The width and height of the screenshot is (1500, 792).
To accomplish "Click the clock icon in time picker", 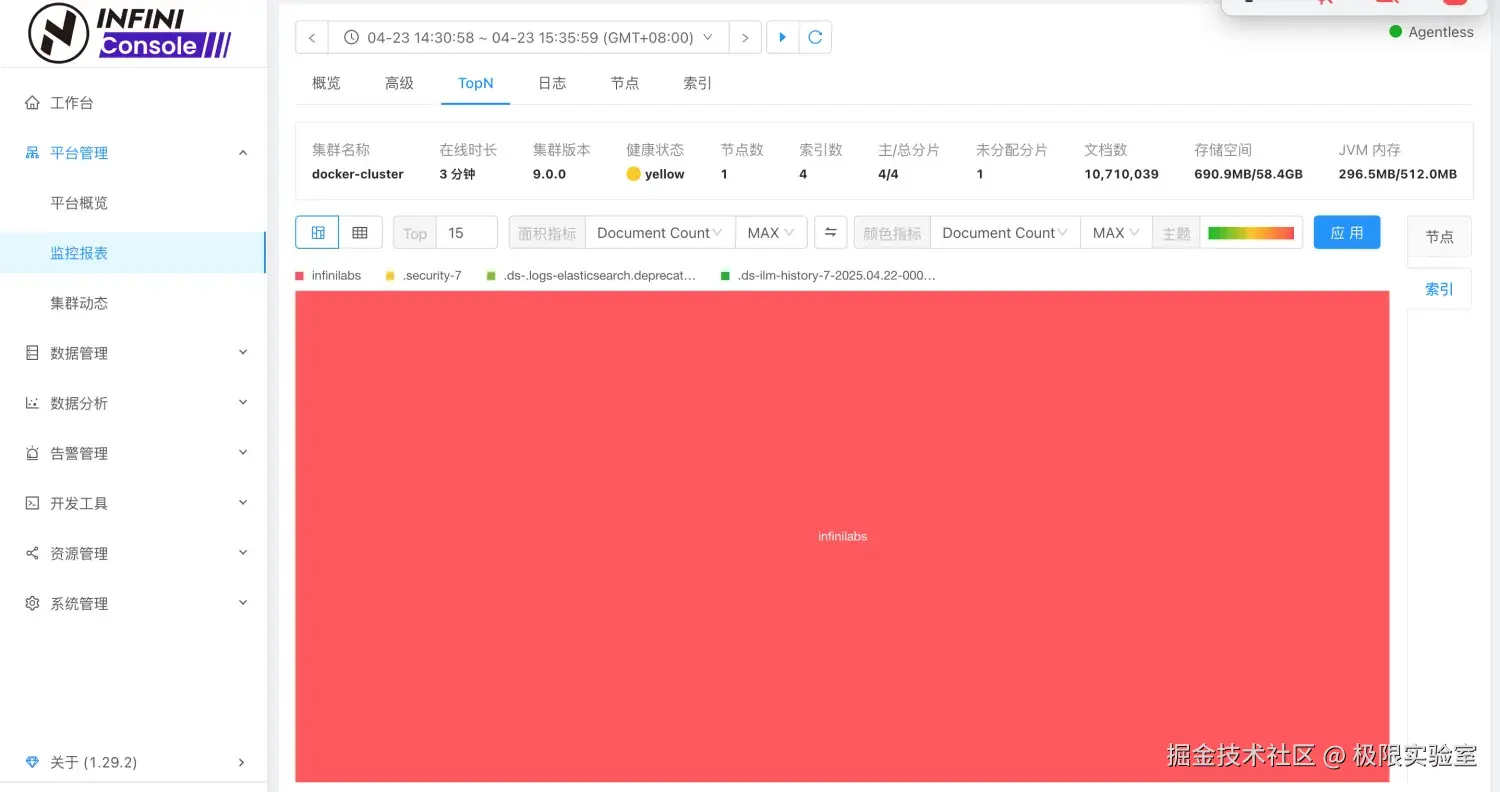I will tap(351, 37).
